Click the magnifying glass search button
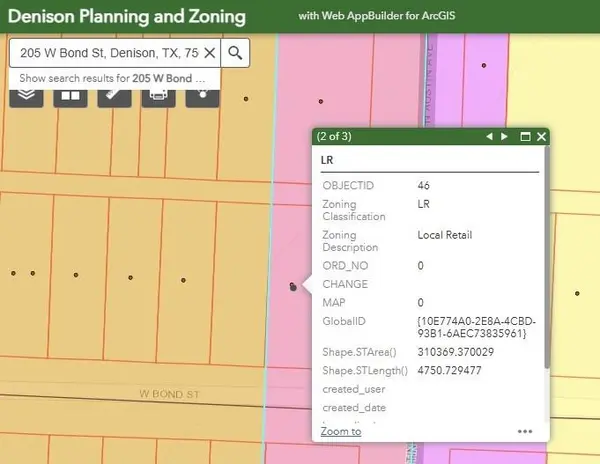Viewport: 600px width, 464px height. tap(235, 53)
